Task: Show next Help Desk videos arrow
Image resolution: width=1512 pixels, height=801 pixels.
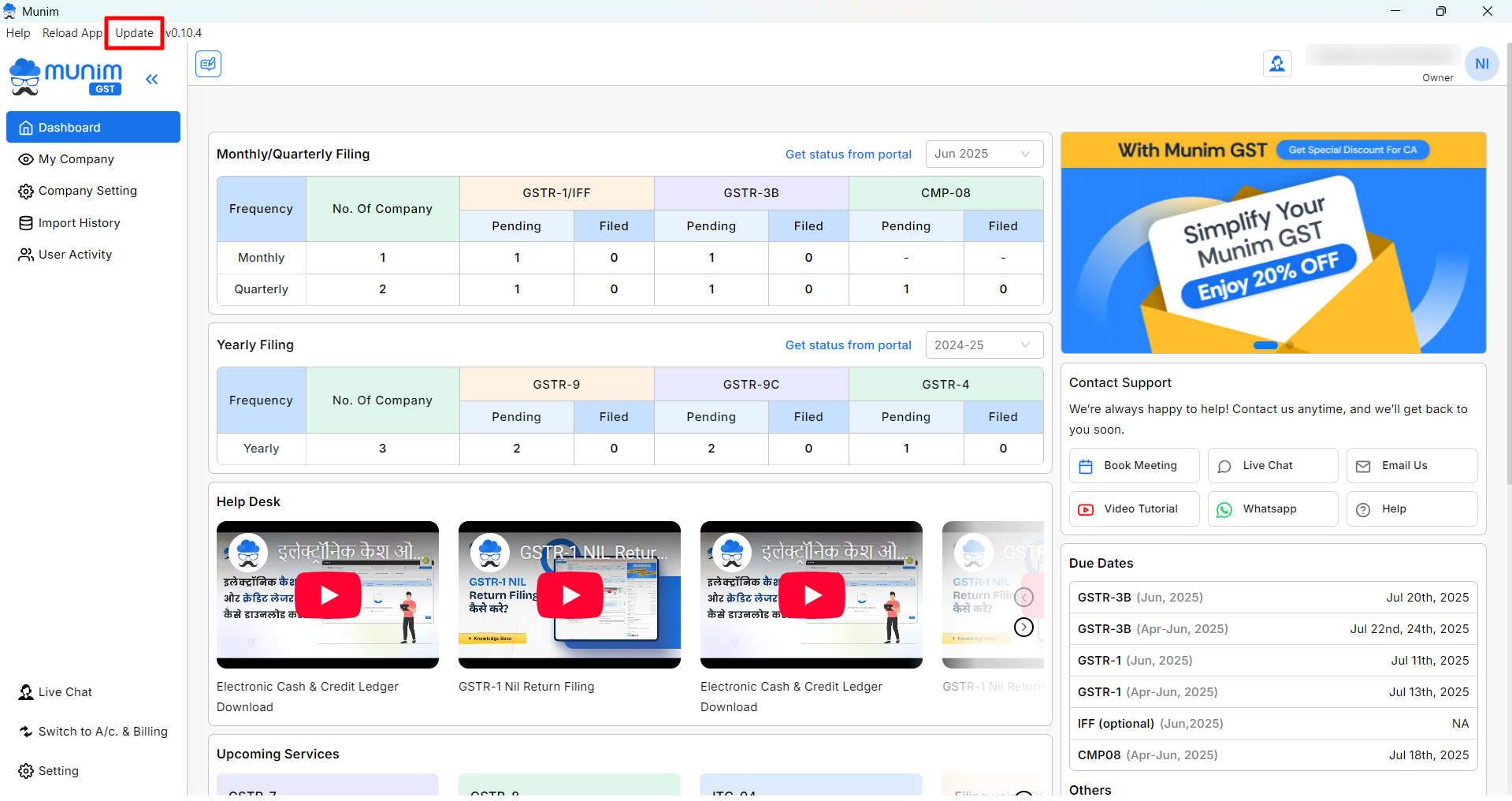Action: 1023,627
